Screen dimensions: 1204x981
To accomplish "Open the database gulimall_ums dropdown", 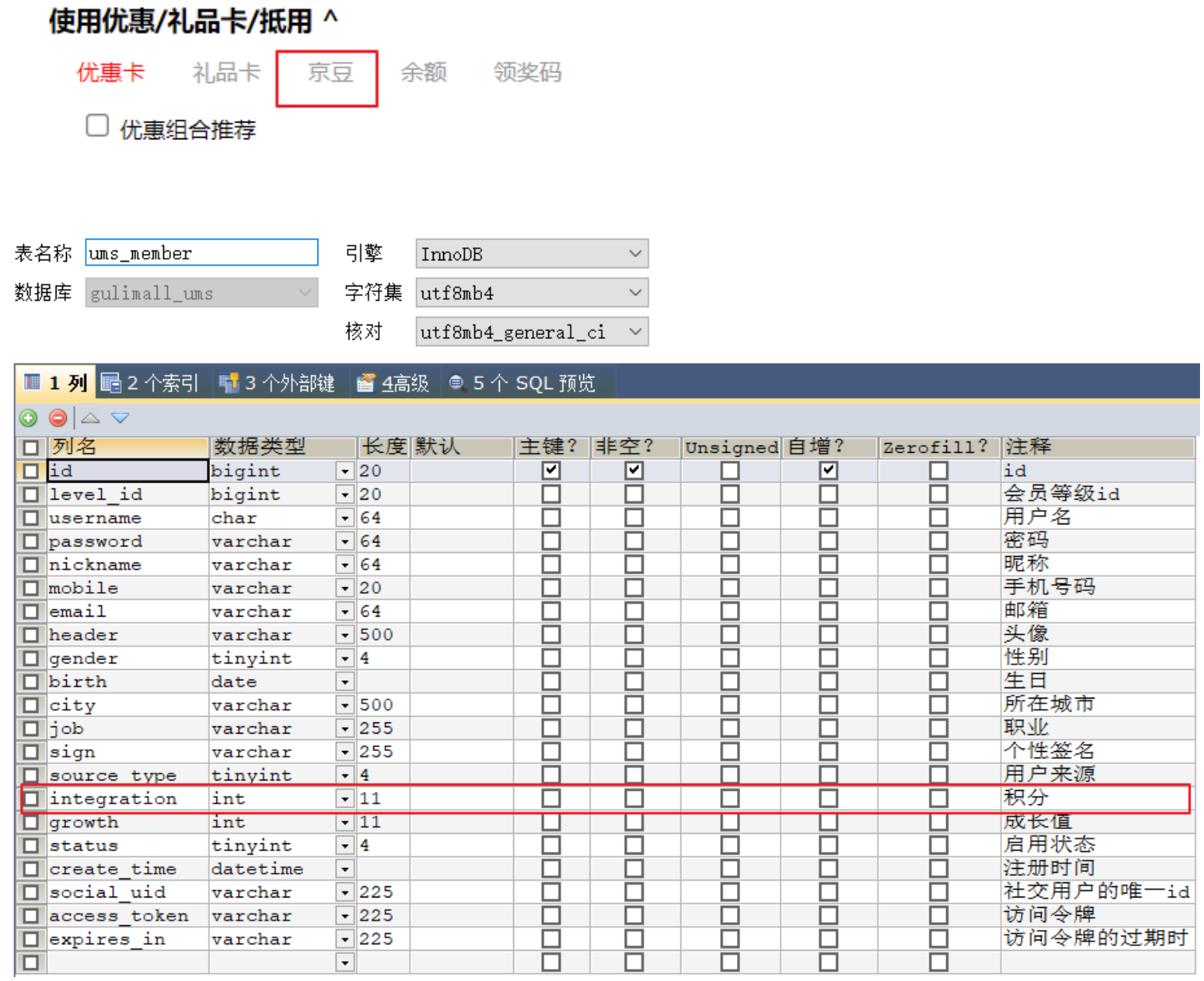I will pyautogui.click(x=201, y=293).
